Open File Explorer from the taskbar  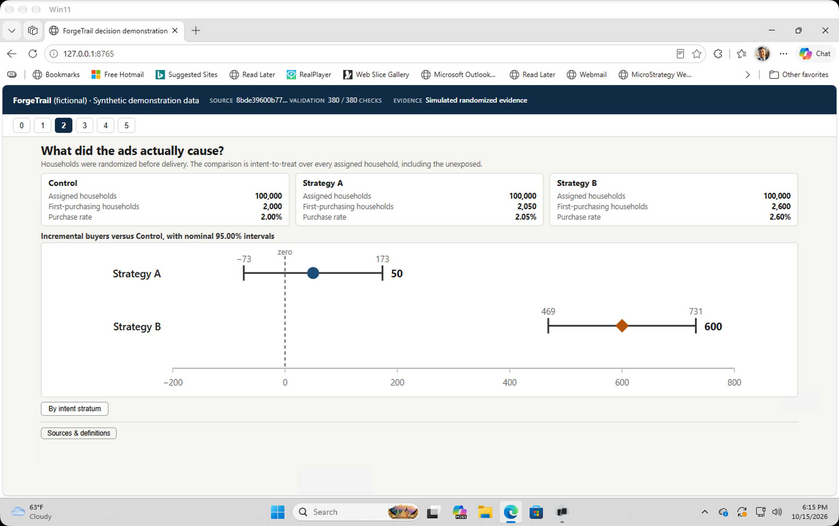click(485, 512)
